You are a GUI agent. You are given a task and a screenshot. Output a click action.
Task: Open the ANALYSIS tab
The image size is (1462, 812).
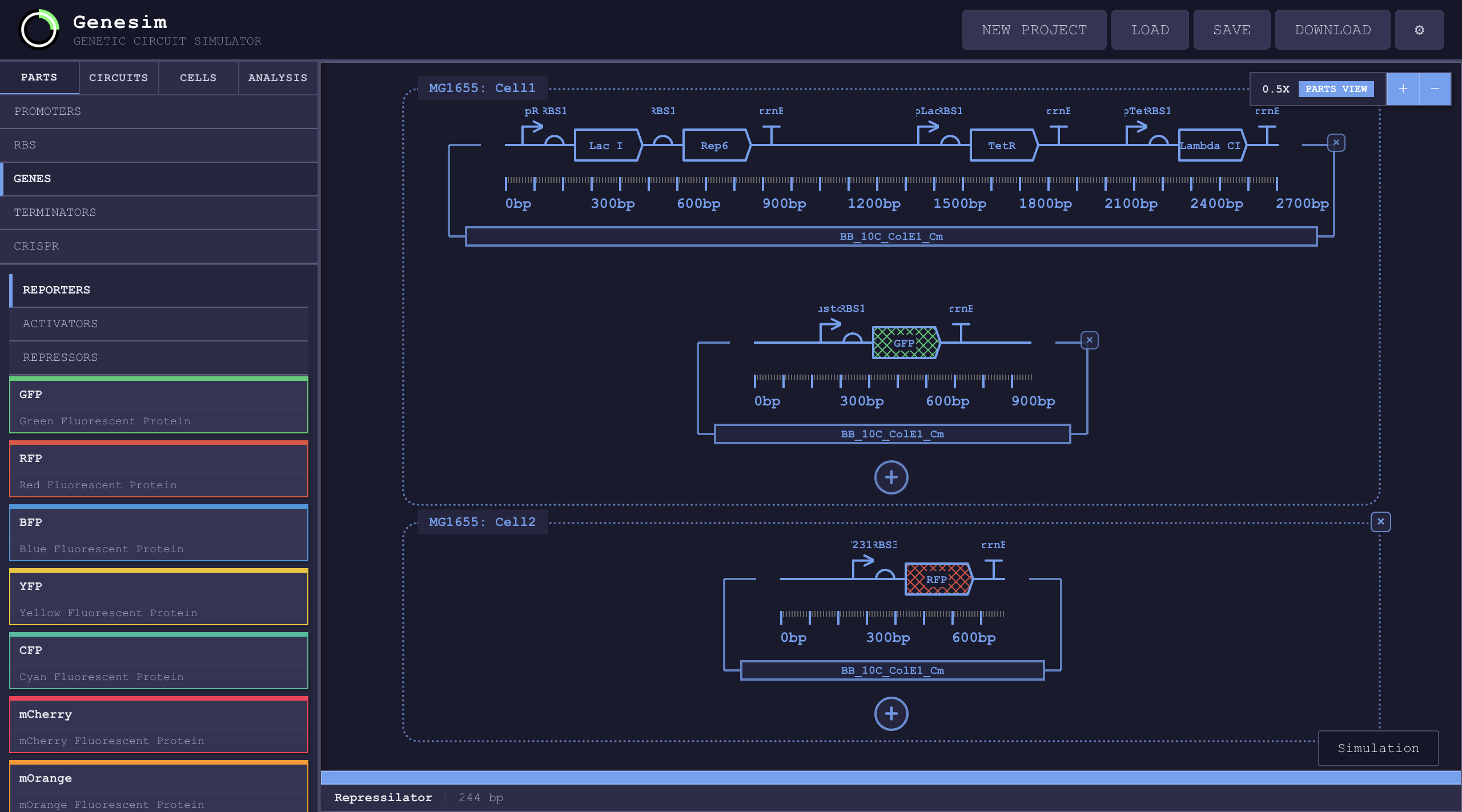[277, 78]
